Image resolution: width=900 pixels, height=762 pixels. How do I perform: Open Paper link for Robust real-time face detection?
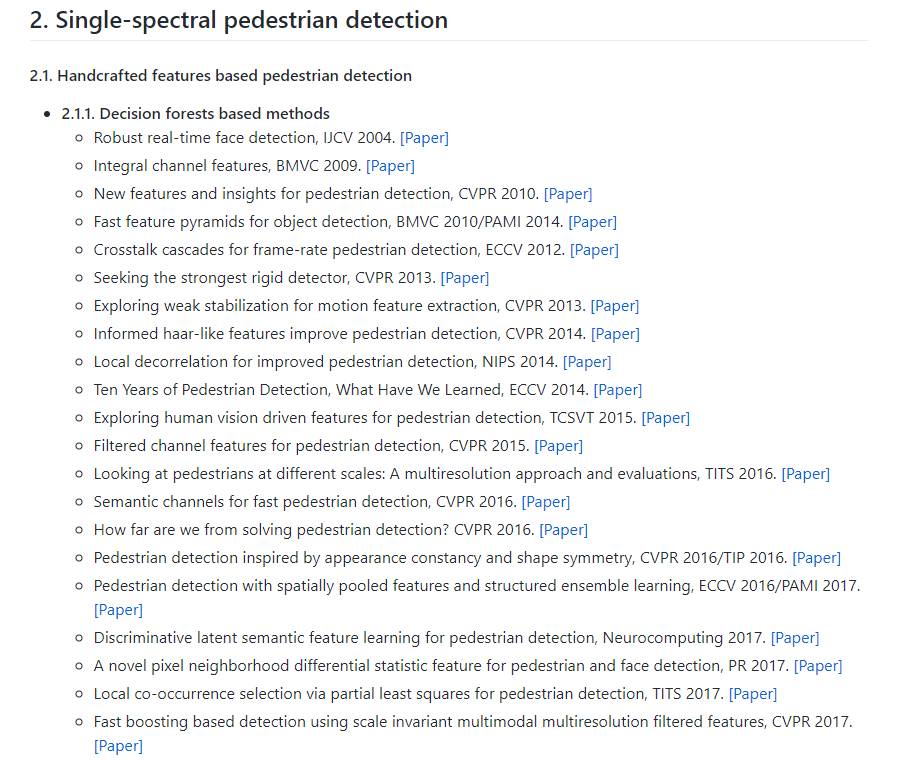coord(424,138)
